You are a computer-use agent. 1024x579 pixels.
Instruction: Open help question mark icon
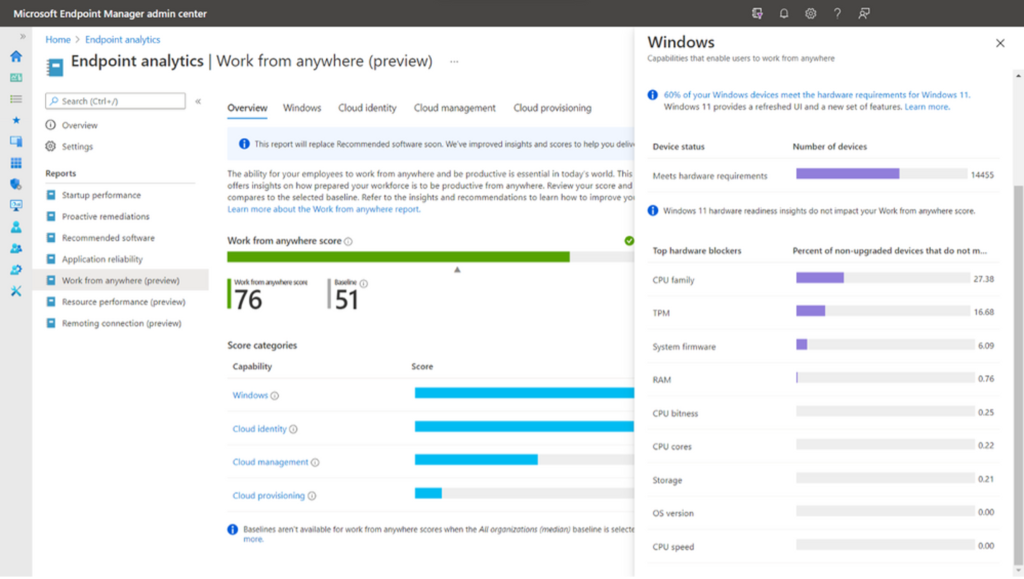tap(837, 13)
